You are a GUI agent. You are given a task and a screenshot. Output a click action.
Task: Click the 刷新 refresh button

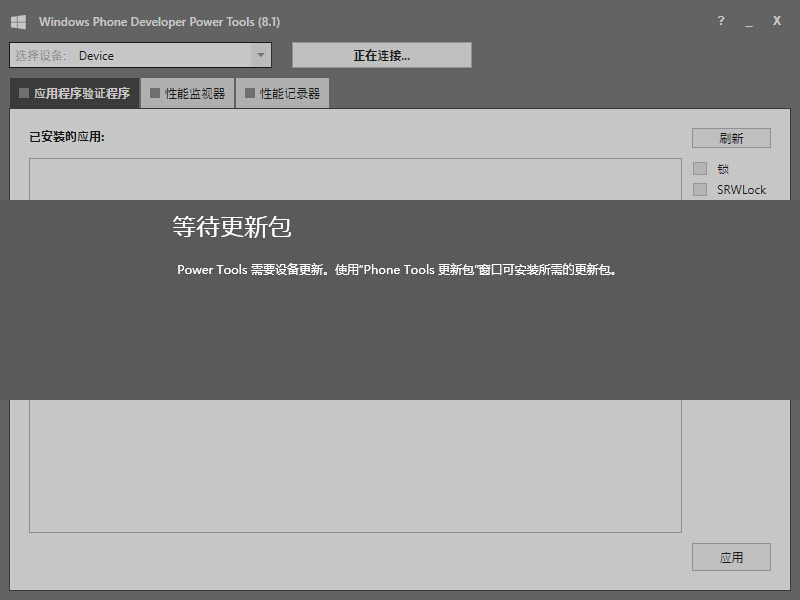pyautogui.click(x=731, y=138)
